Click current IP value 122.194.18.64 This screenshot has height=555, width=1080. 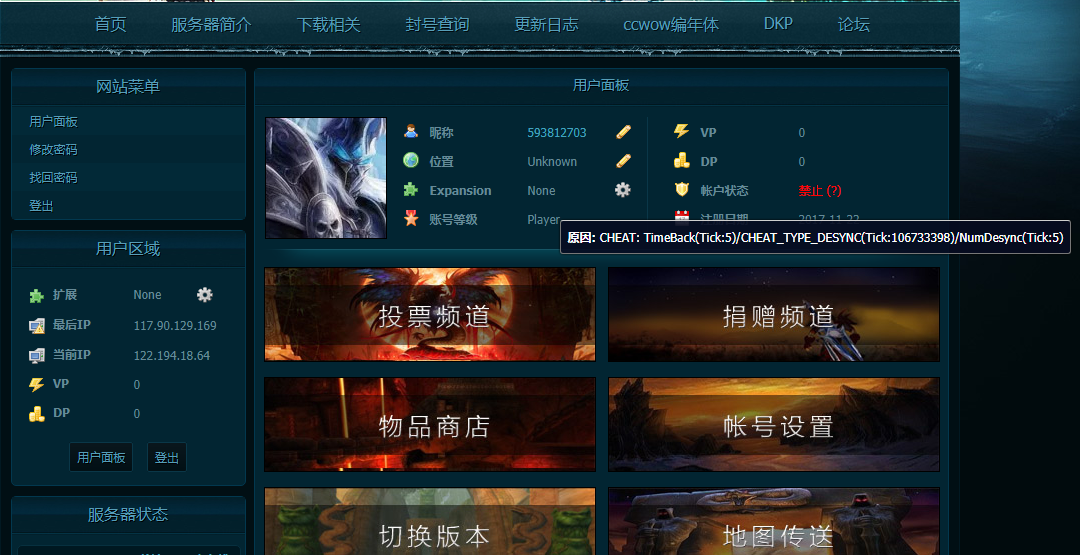(x=172, y=356)
